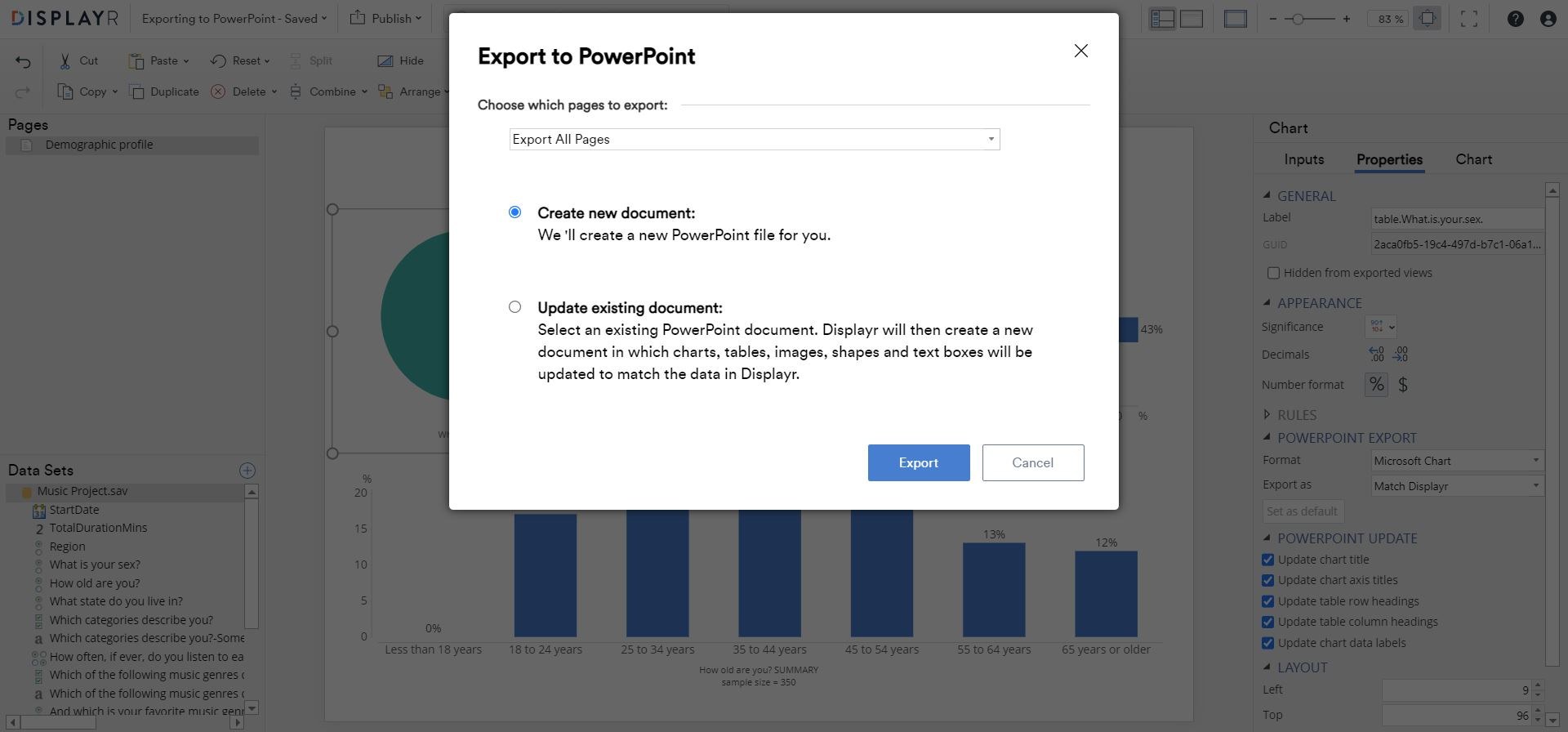Add a data set with plus icon
Screen dimensions: 1568x732
click(247, 471)
